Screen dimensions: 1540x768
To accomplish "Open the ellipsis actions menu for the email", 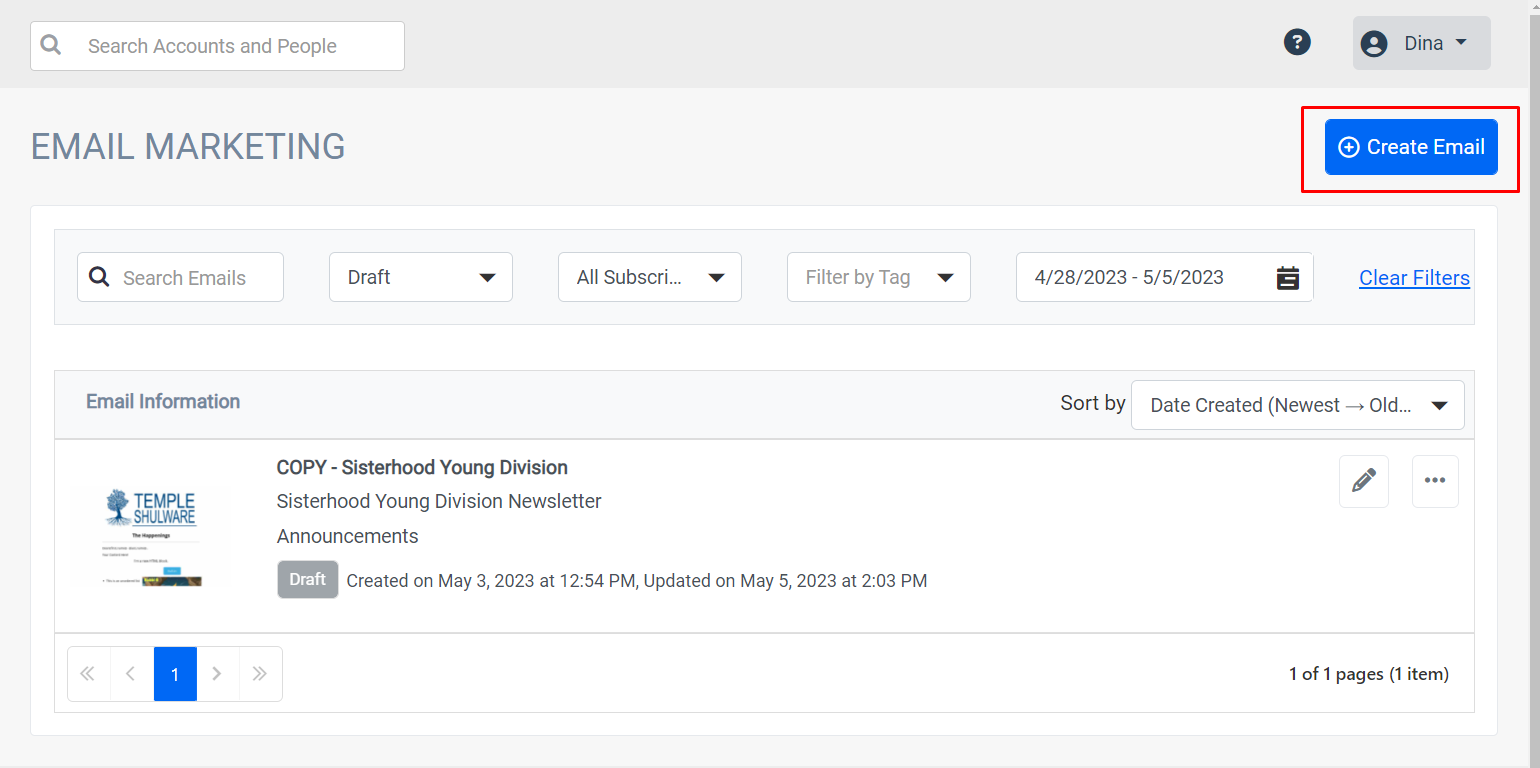I will [1435, 481].
